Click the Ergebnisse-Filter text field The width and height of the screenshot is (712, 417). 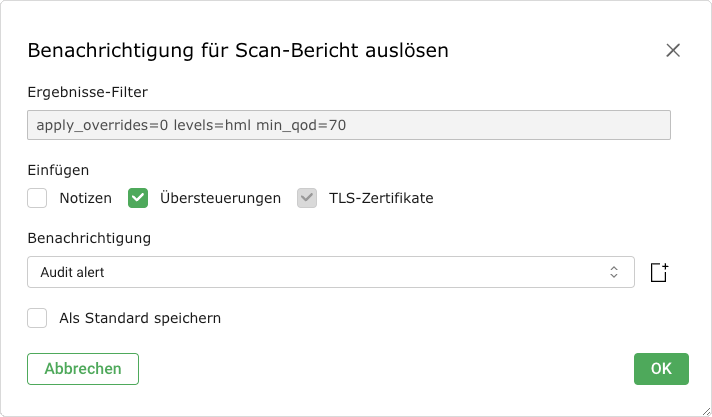point(348,125)
